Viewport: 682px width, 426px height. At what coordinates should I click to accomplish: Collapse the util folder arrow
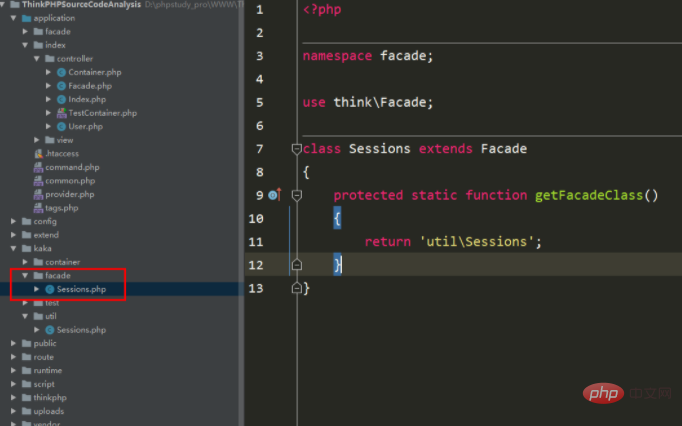coord(25,316)
